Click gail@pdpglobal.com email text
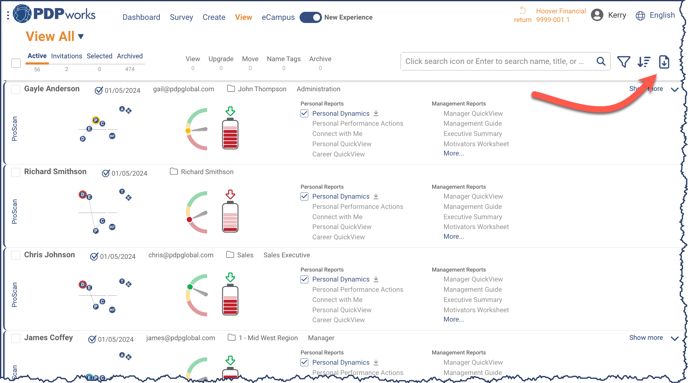Screen dimensions: 688x383 [x=183, y=89]
